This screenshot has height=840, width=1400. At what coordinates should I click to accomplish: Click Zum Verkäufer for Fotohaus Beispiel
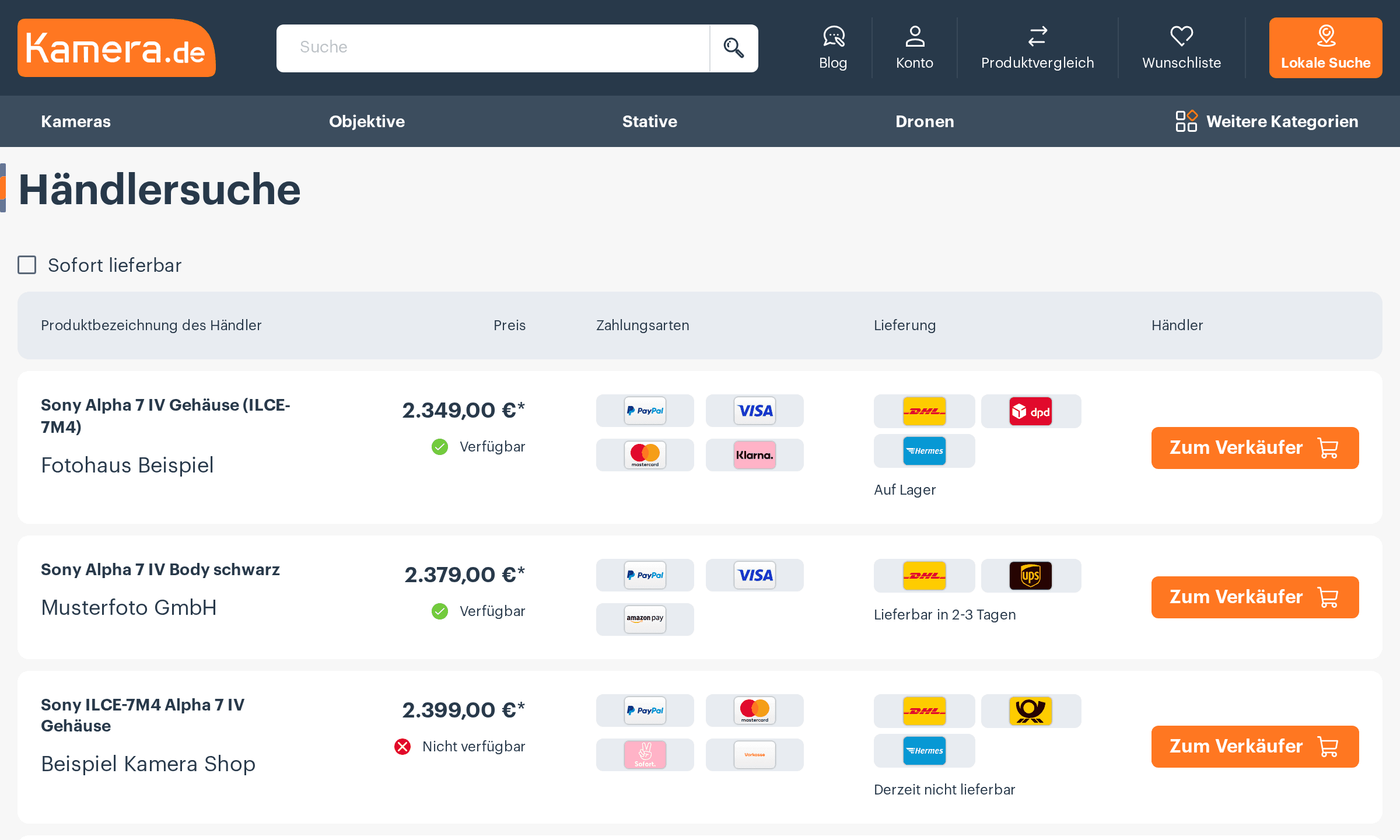pyautogui.click(x=1255, y=448)
